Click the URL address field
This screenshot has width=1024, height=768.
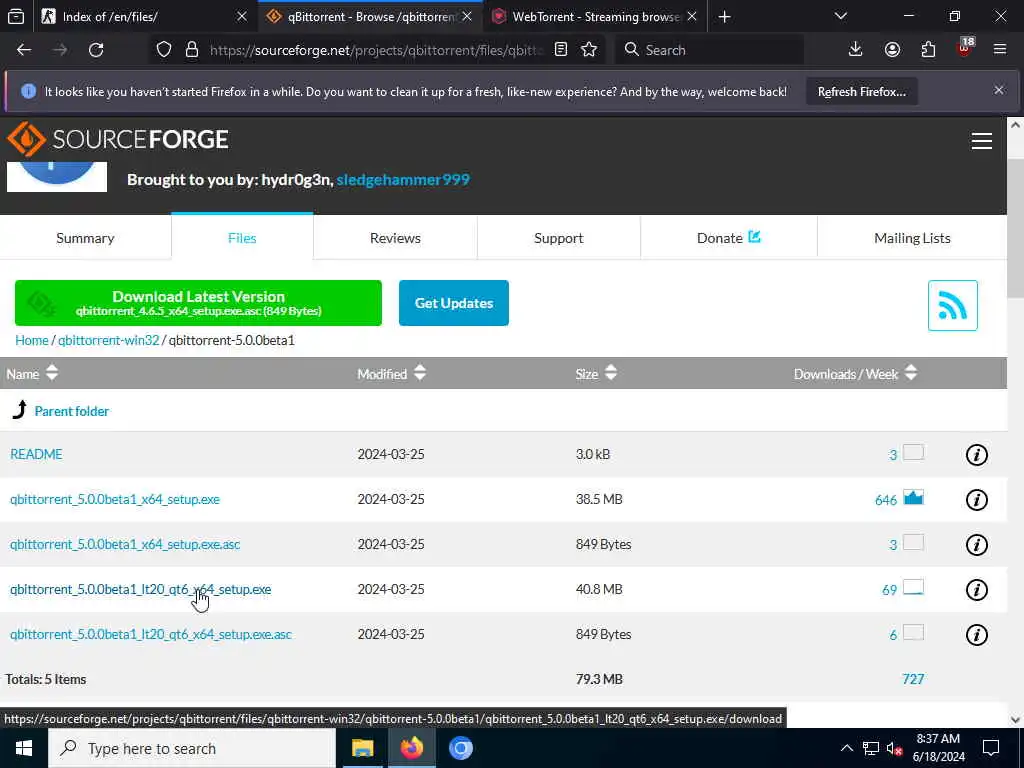pyautogui.click(x=376, y=50)
